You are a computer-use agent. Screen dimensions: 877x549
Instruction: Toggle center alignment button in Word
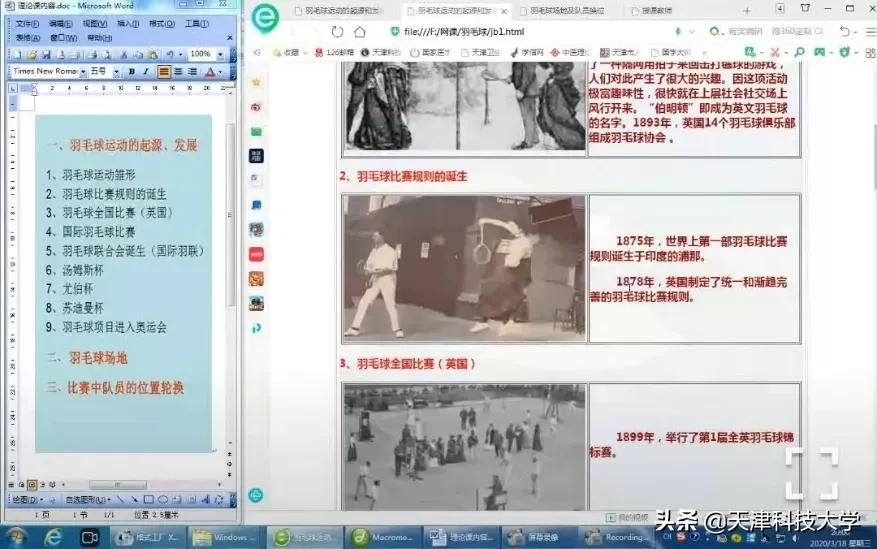(x=178, y=72)
